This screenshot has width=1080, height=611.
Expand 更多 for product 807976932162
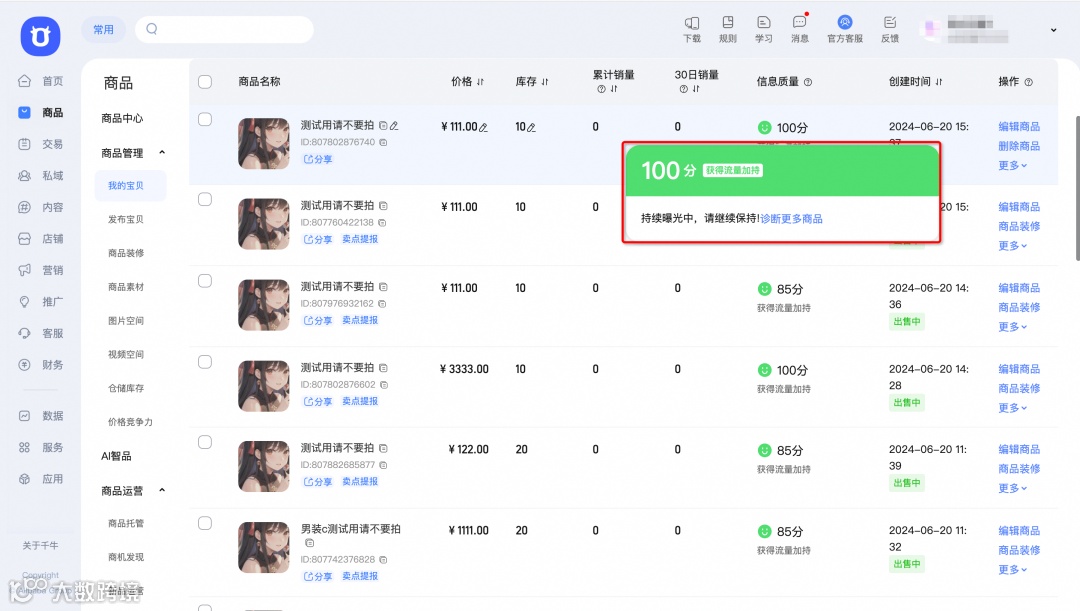point(1012,327)
